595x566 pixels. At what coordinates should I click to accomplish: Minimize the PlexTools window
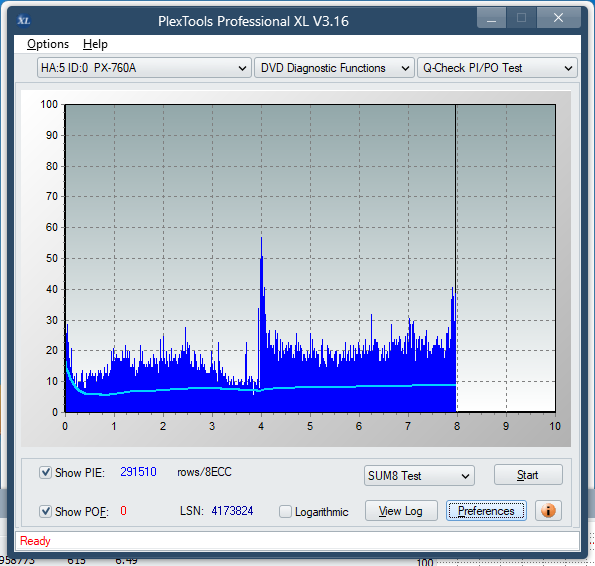(491, 18)
